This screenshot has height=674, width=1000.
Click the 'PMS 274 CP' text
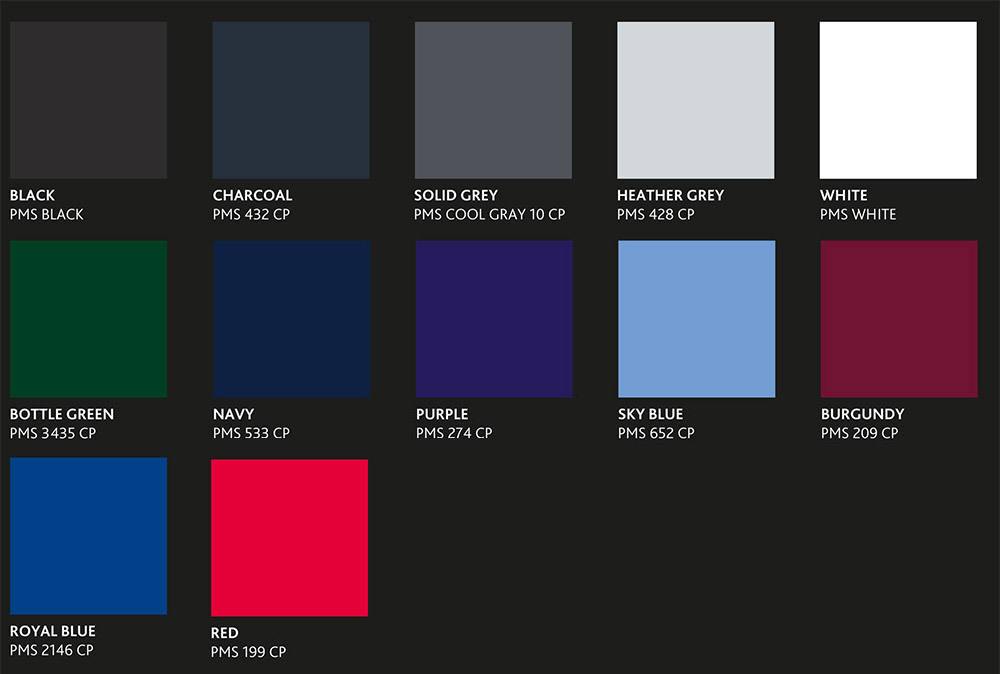454,433
